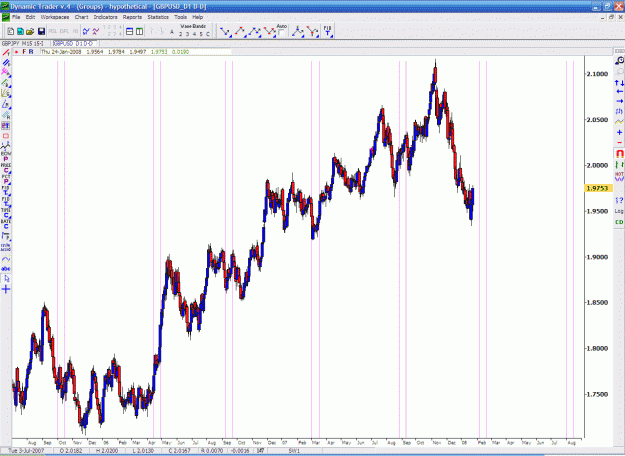625x456 pixels.
Task: Open the Statistics menu
Action: [158, 17]
